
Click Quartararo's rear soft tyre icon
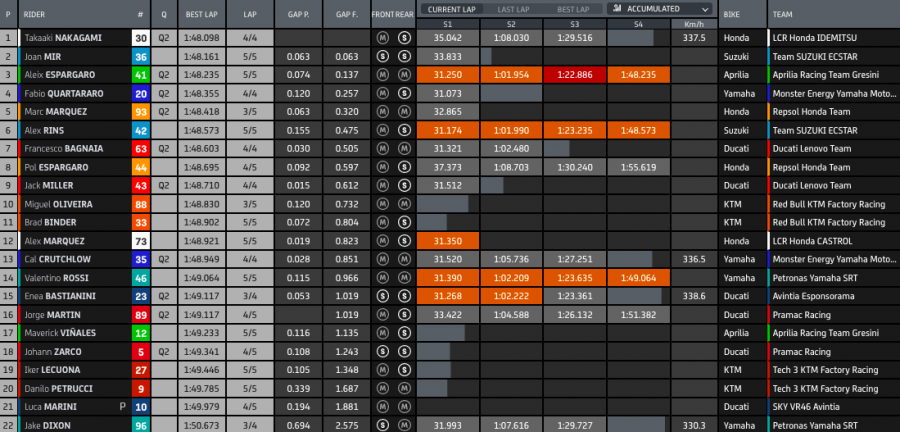(x=404, y=93)
